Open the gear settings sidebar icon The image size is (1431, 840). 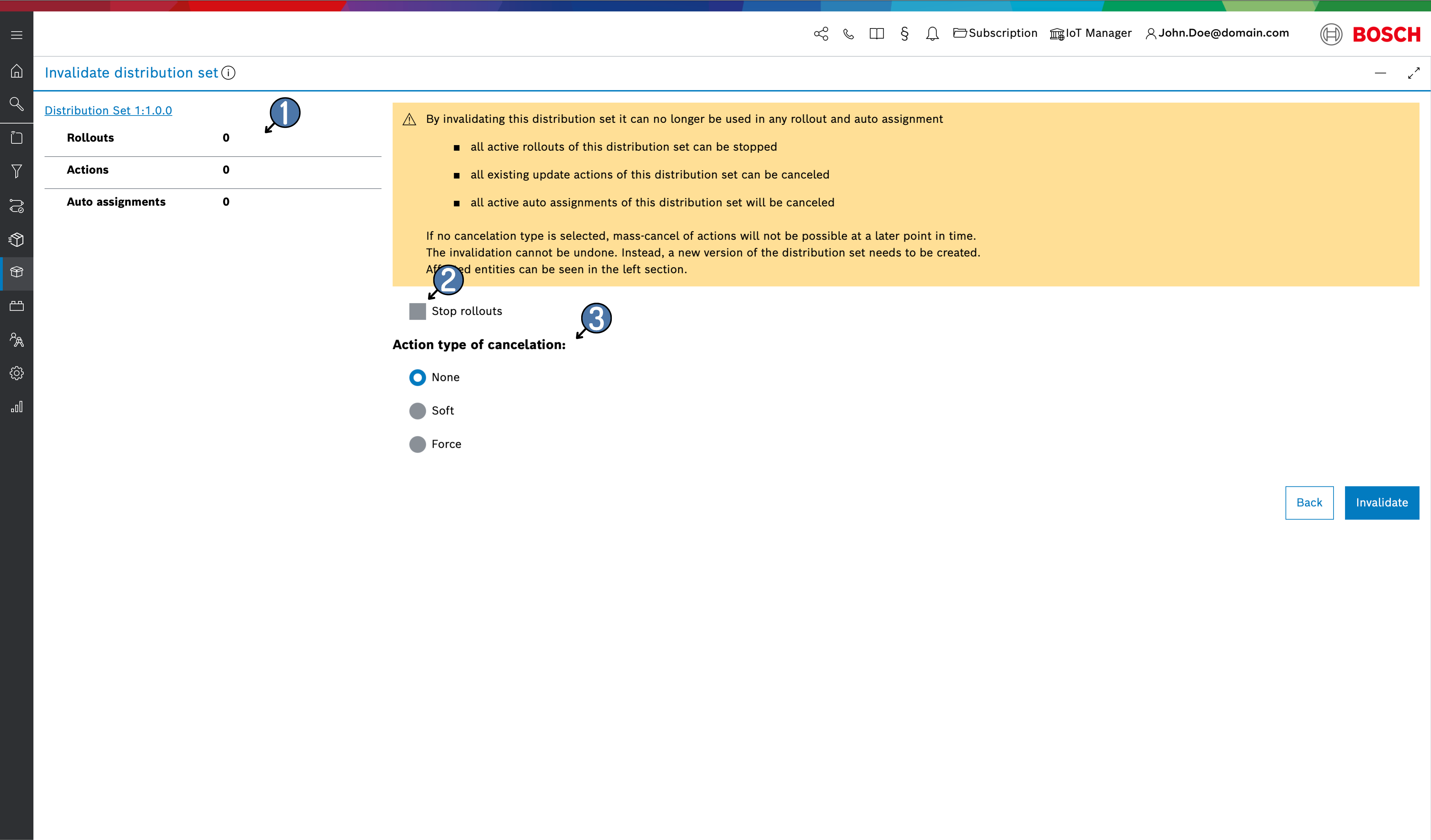coord(16,373)
